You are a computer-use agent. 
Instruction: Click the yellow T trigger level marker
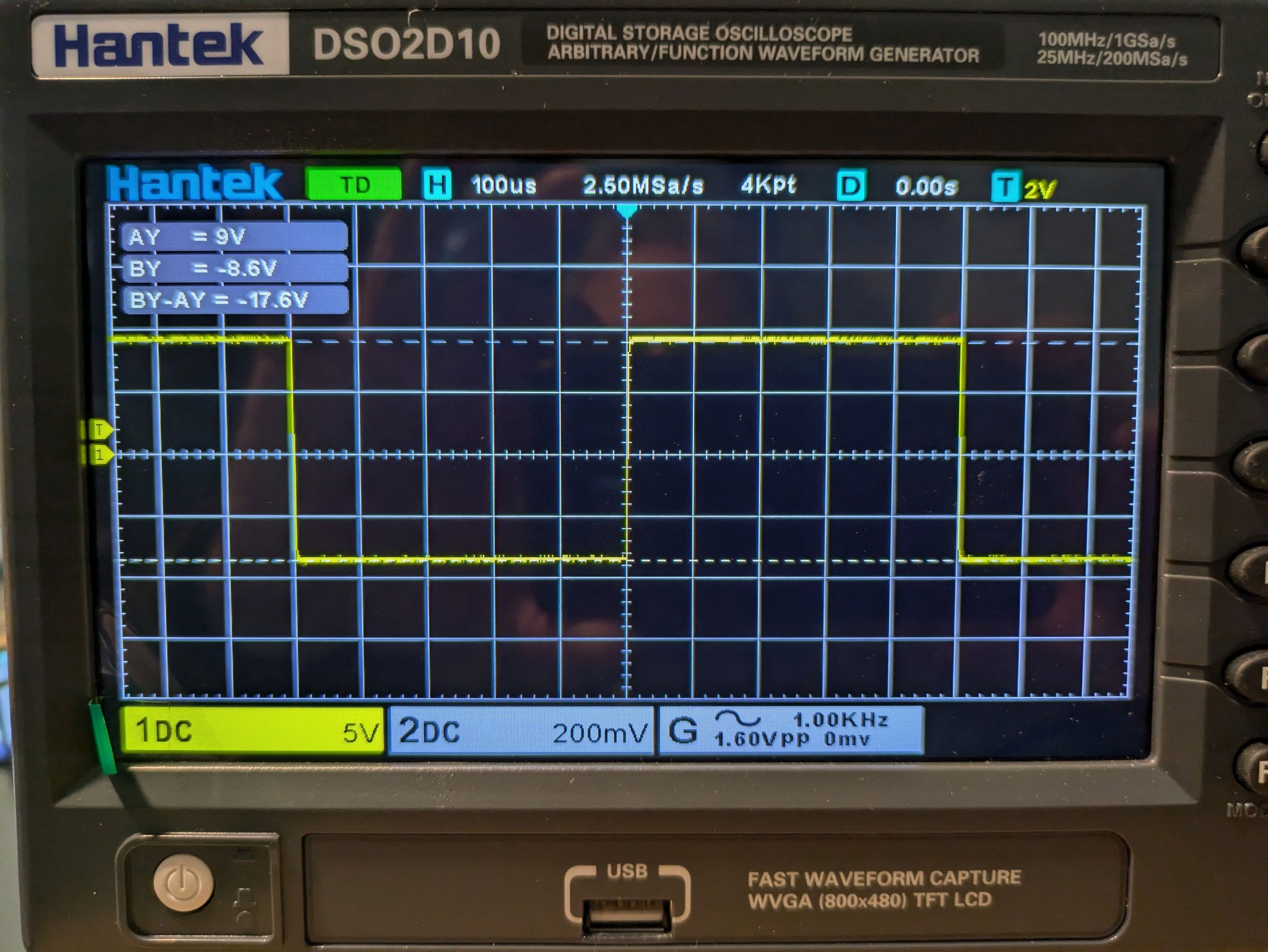99,428
